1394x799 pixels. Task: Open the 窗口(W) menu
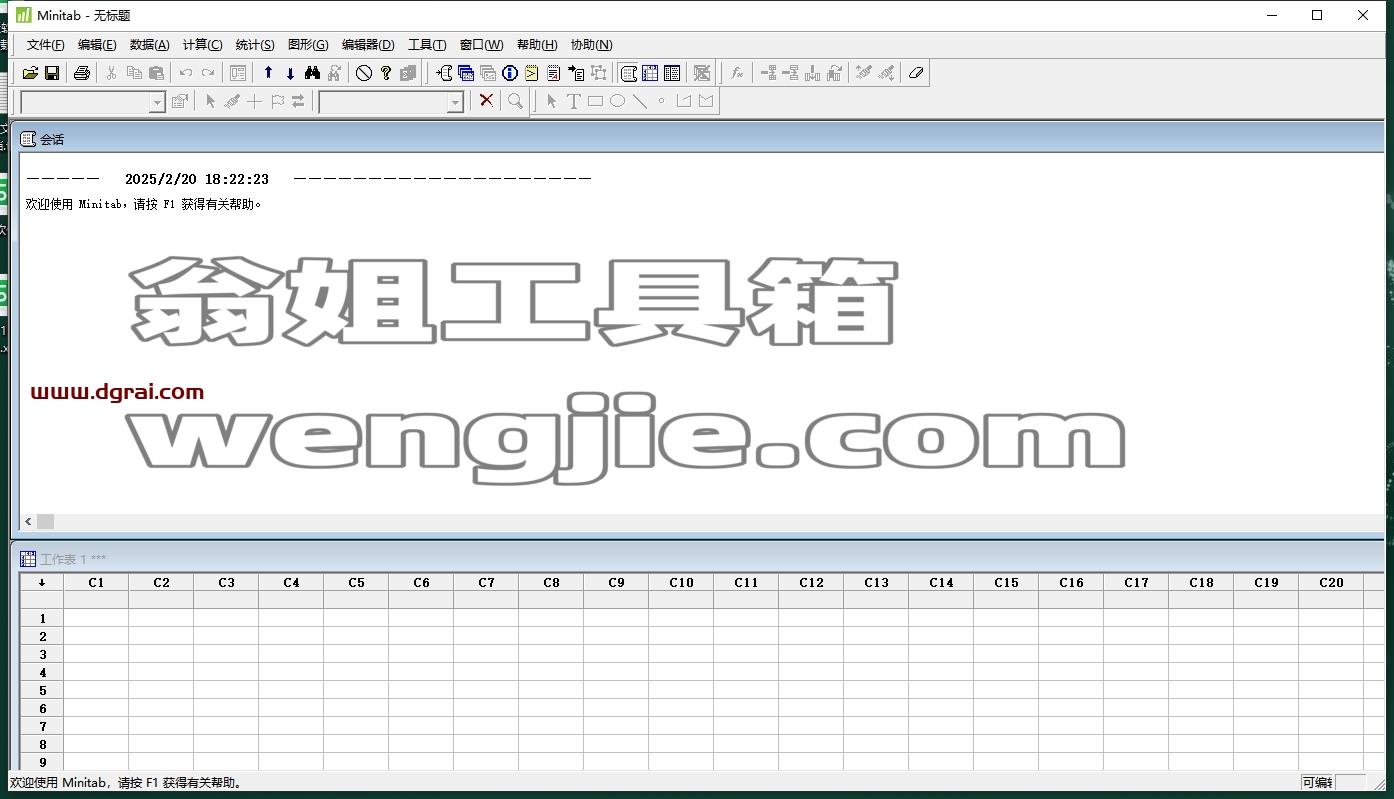point(482,45)
